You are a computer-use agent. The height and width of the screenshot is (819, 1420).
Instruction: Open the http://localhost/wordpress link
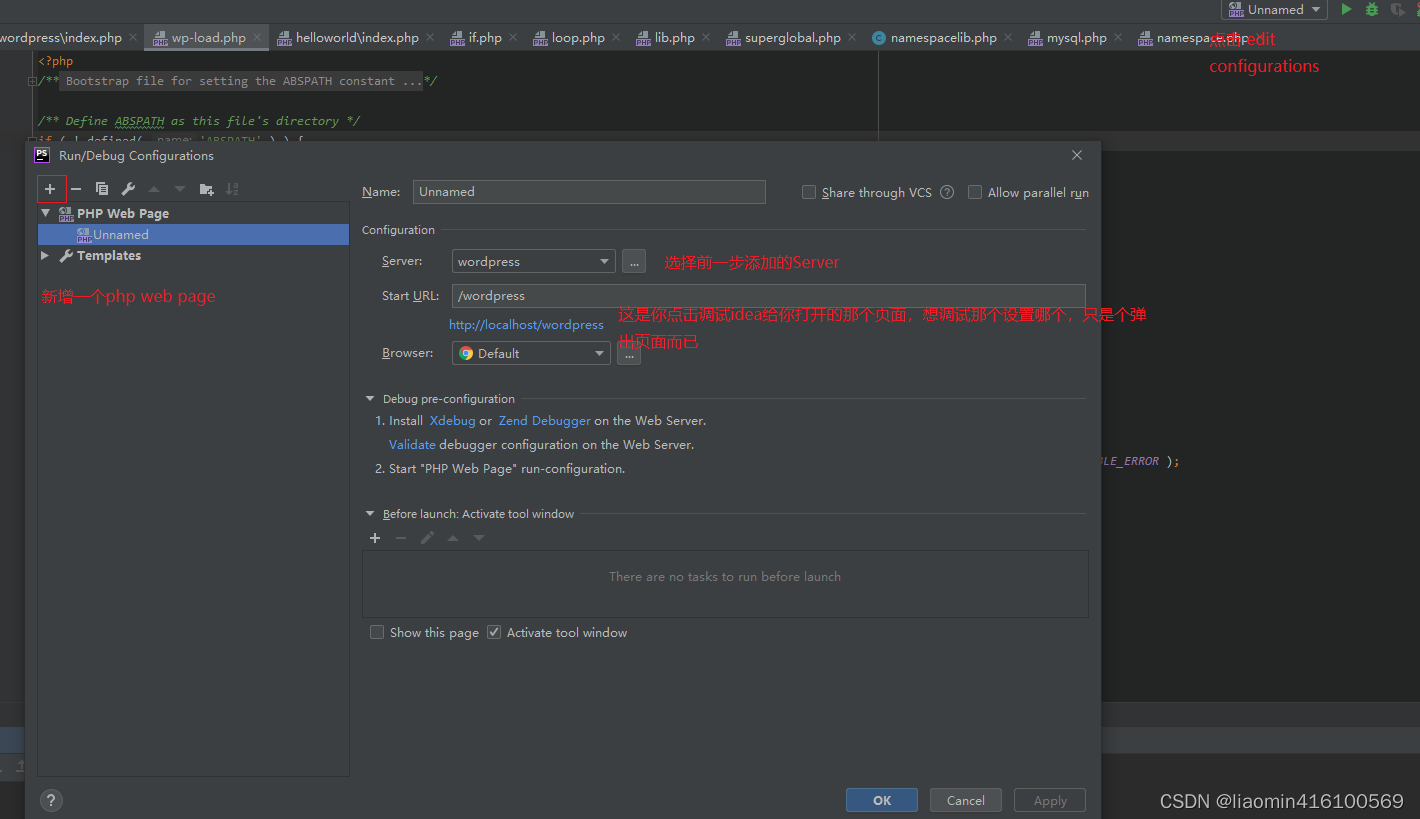pos(526,325)
